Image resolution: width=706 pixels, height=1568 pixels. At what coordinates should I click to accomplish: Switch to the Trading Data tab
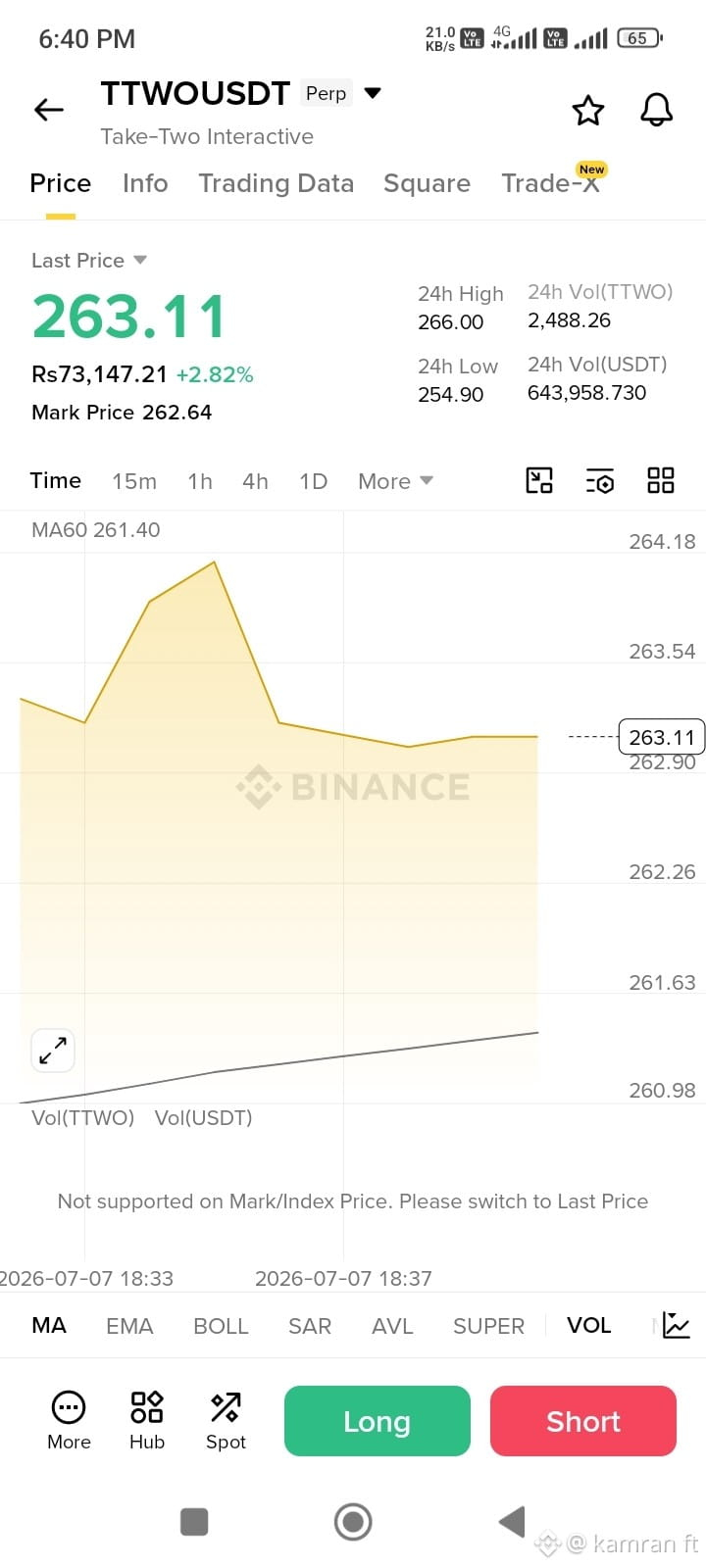tap(276, 183)
